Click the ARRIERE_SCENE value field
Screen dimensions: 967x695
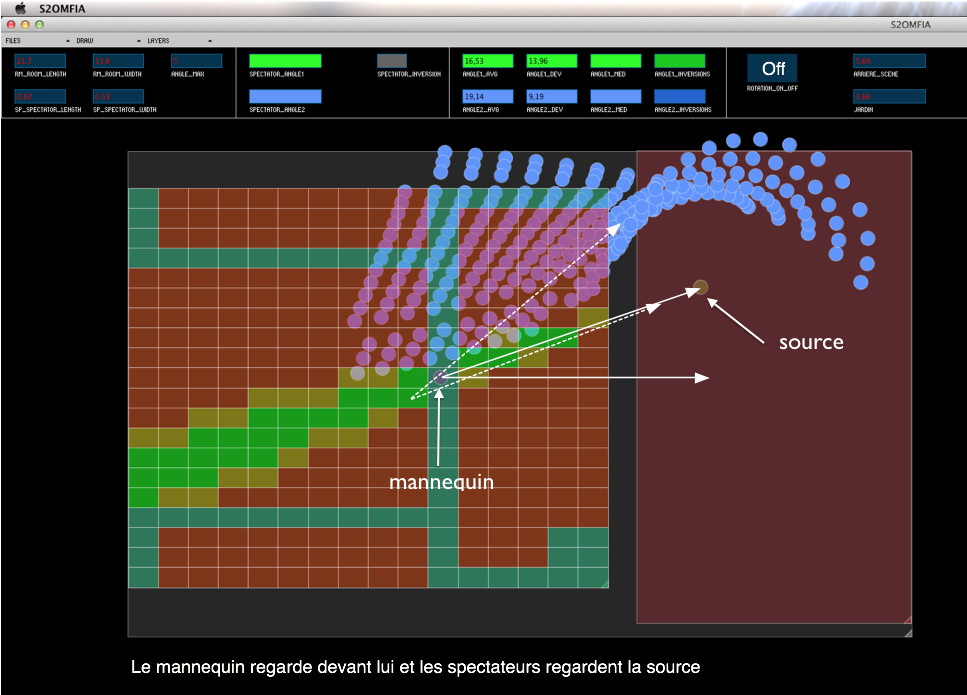[x=889, y=61]
